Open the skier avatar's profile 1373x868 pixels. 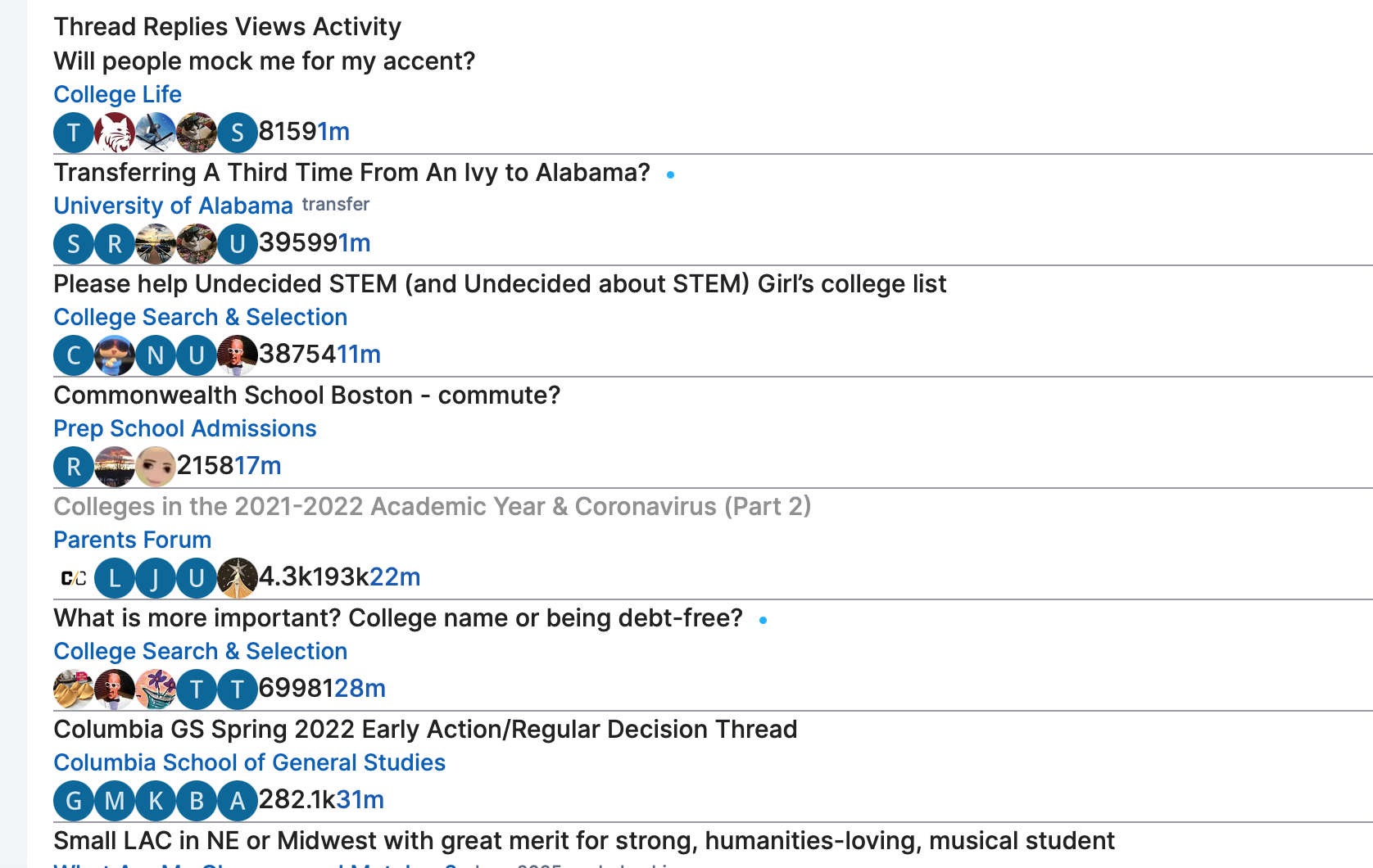click(156, 132)
